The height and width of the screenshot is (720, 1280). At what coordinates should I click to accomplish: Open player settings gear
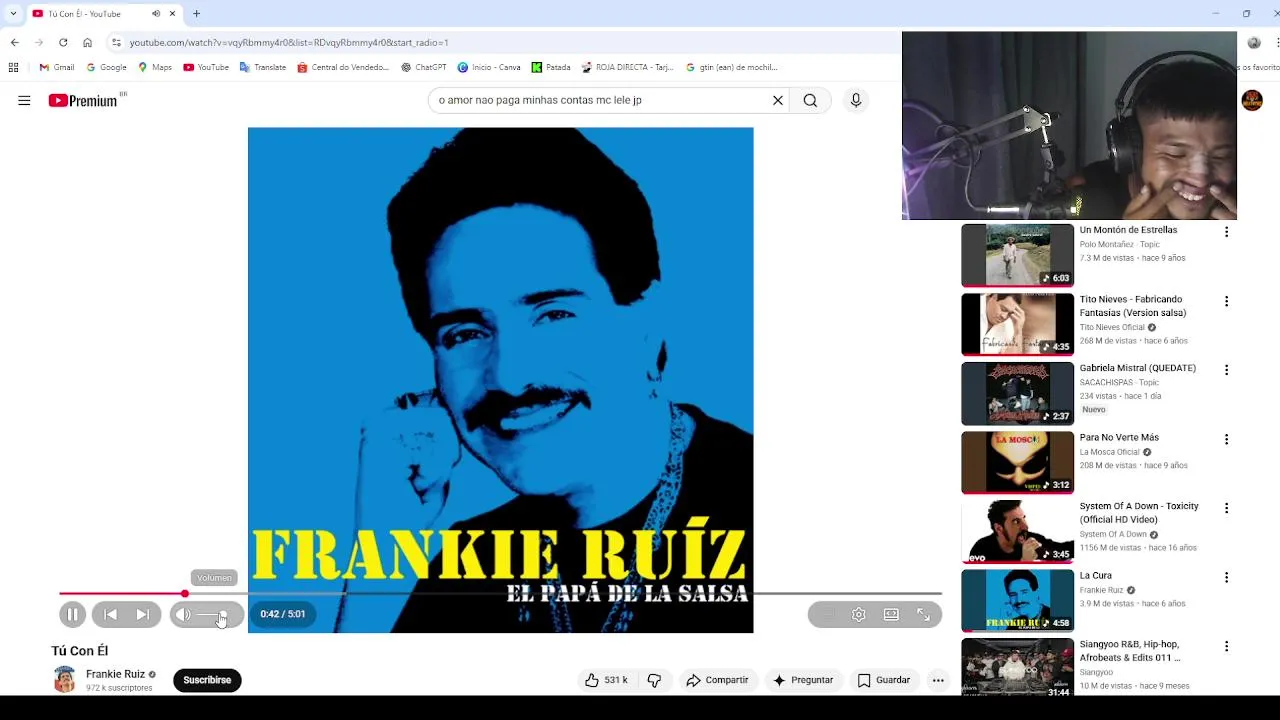859,614
